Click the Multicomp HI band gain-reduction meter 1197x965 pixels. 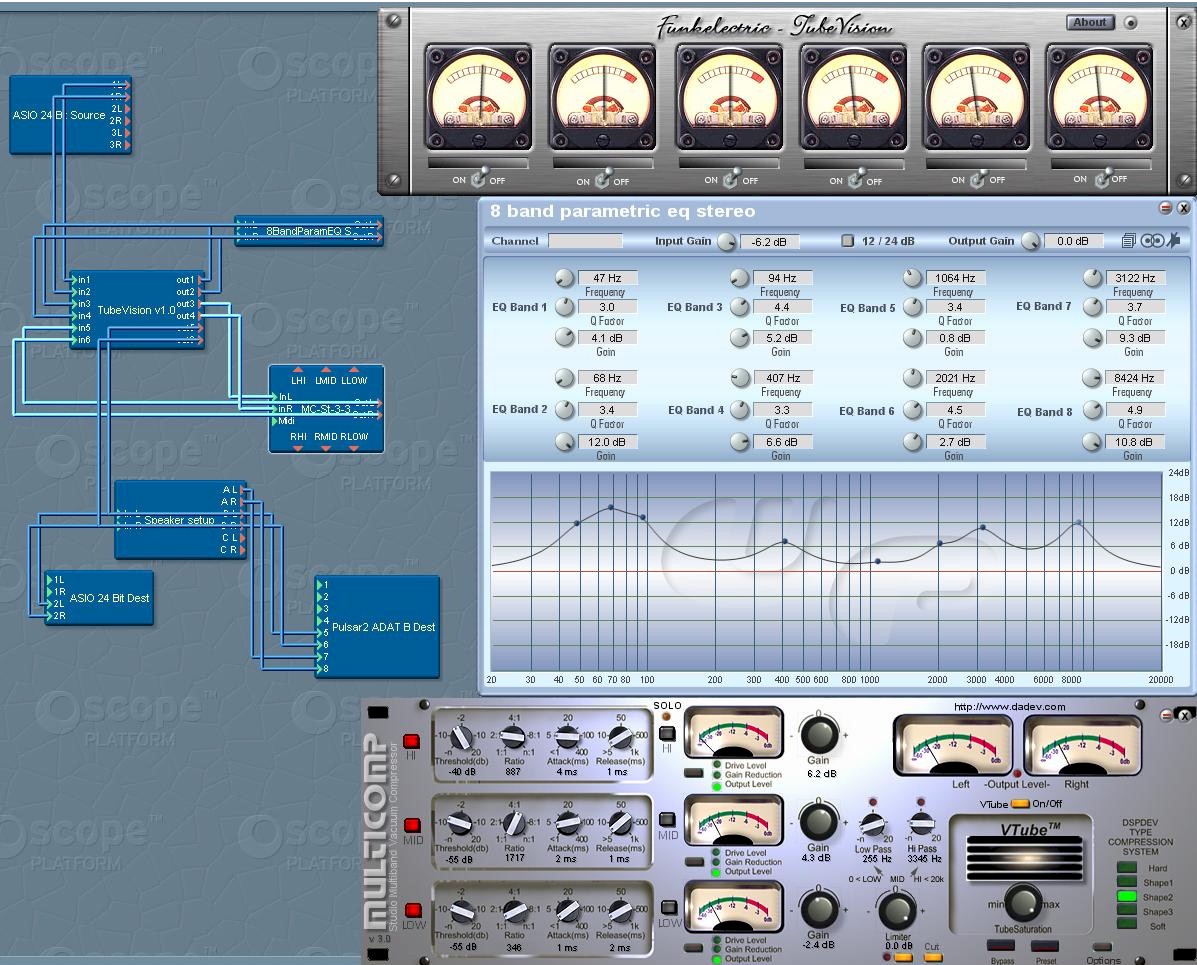coord(733,733)
